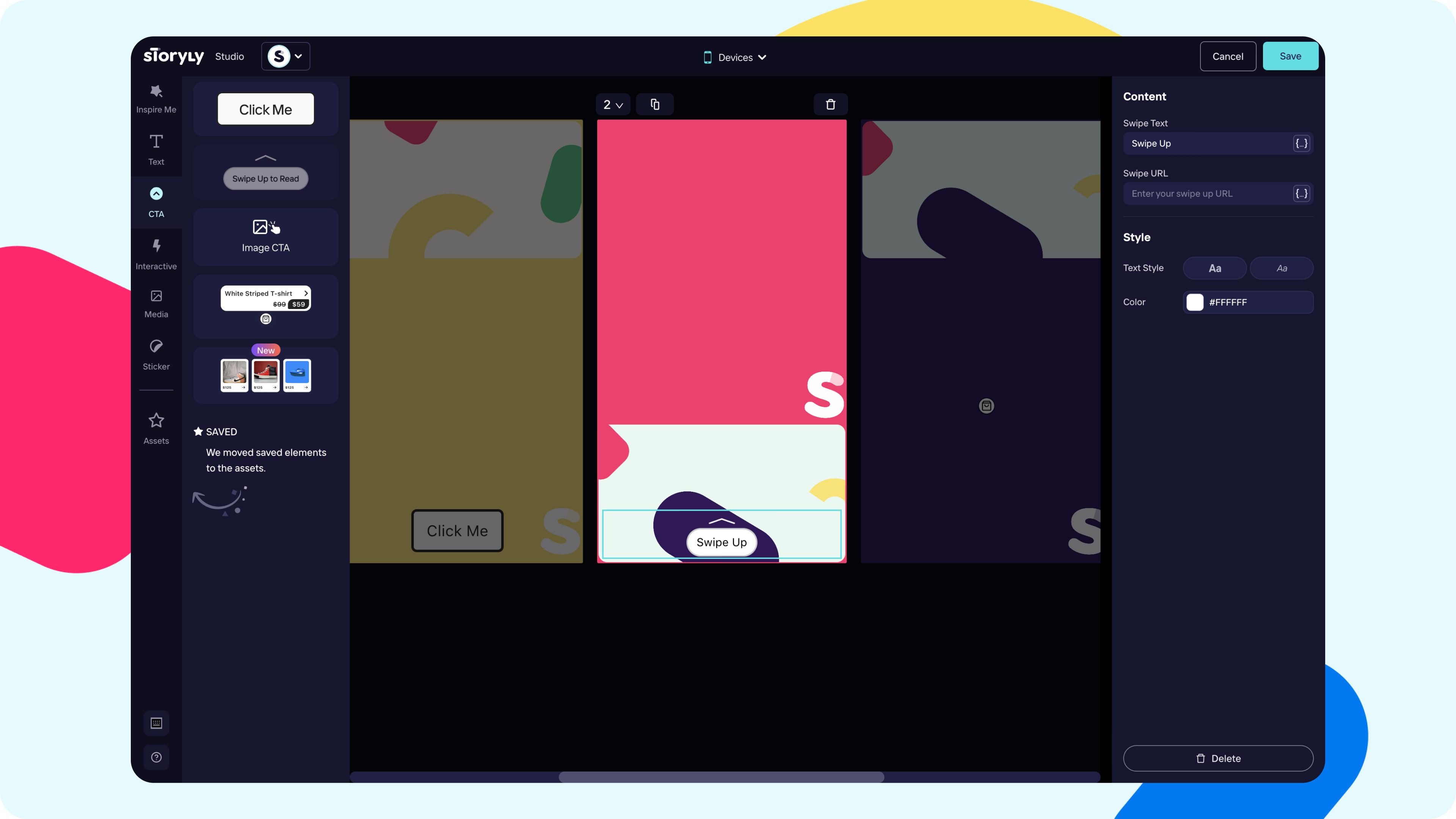This screenshot has height=819, width=1456.
Task: Expand the Storyly account logo dropdown
Action: click(286, 56)
